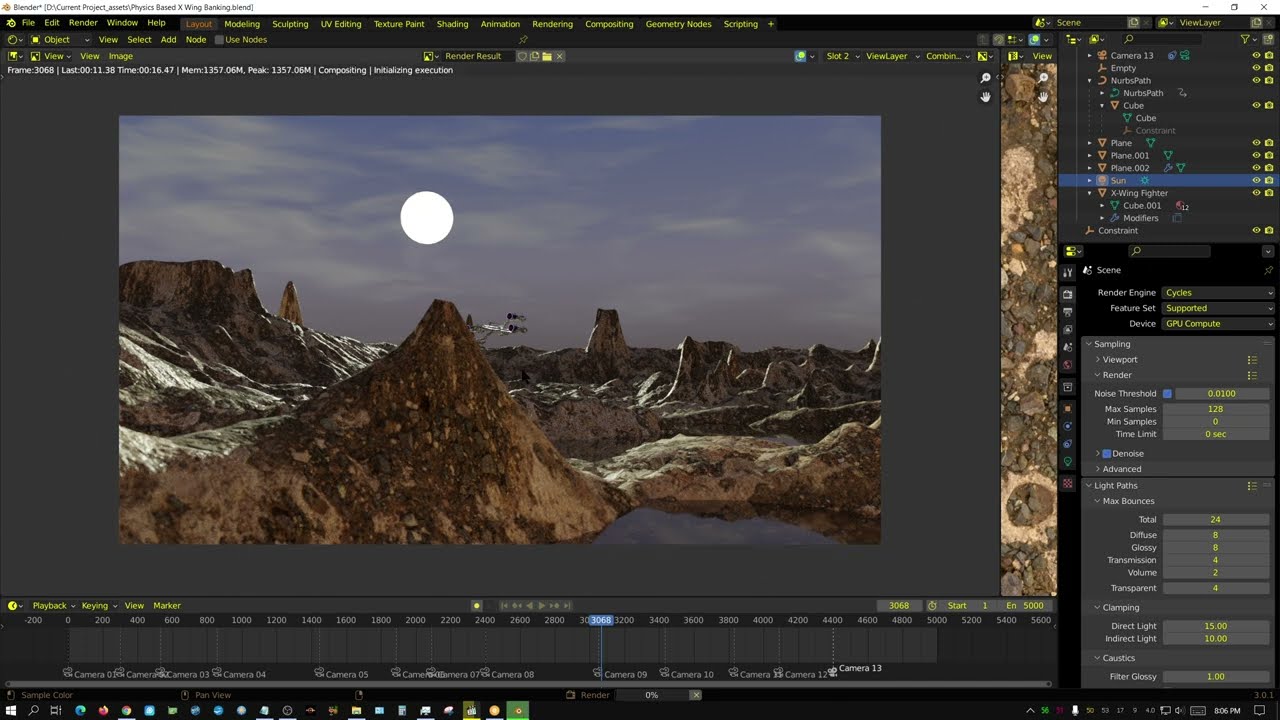Open the Feature Set Supported dropdown

pyautogui.click(x=1218, y=308)
